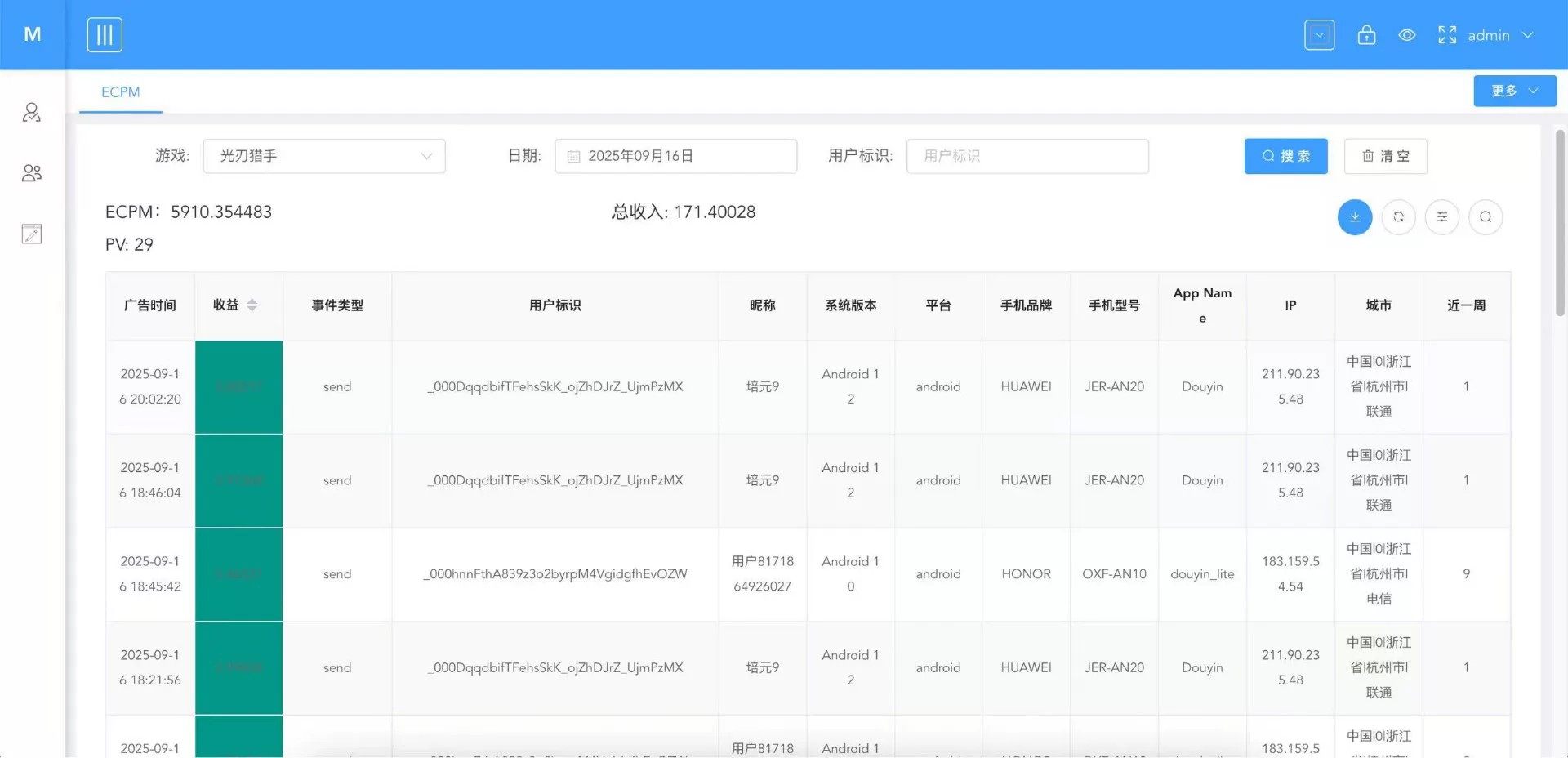Focus the 用户标识 input field
Image resolution: width=1568 pixels, height=758 pixels.
coord(1027,156)
